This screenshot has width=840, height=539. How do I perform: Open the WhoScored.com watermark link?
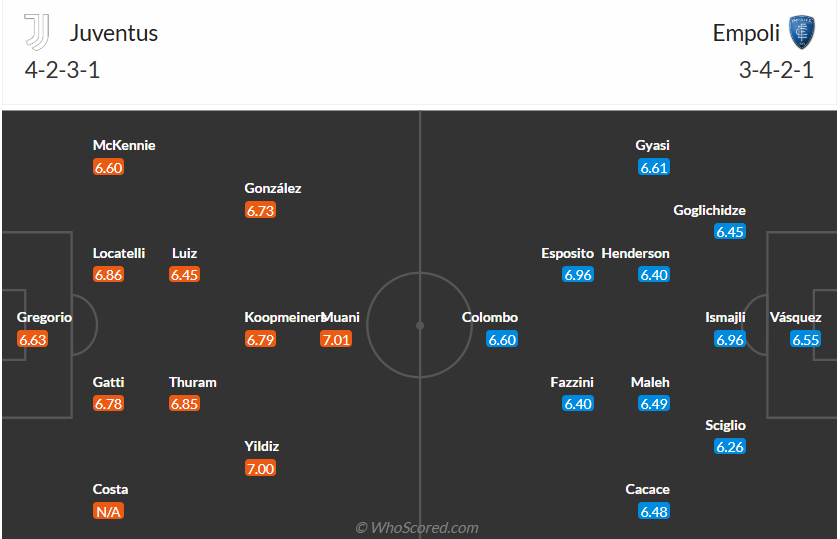pyautogui.click(x=417, y=527)
